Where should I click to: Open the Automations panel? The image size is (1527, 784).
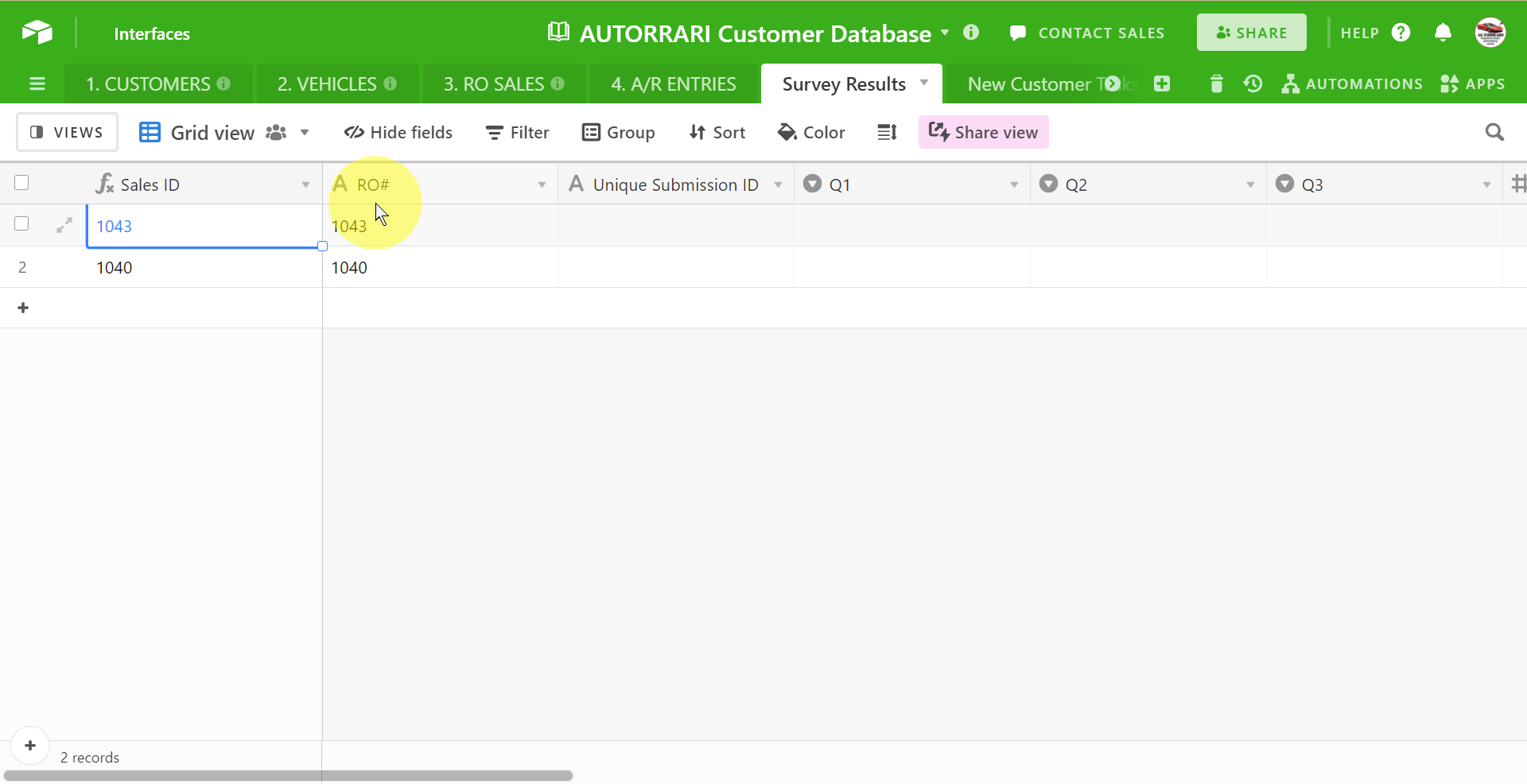pos(1351,83)
